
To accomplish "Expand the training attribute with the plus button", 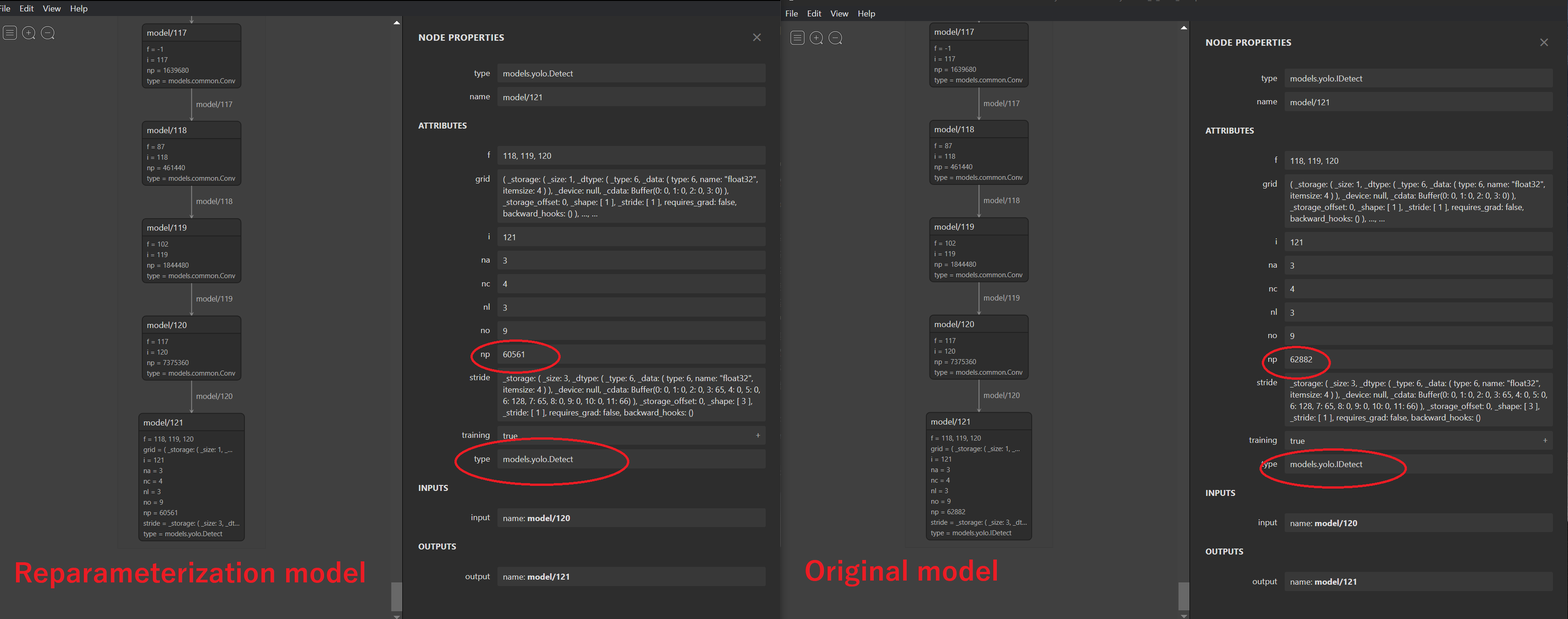I will pyautogui.click(x=758, y=435).
